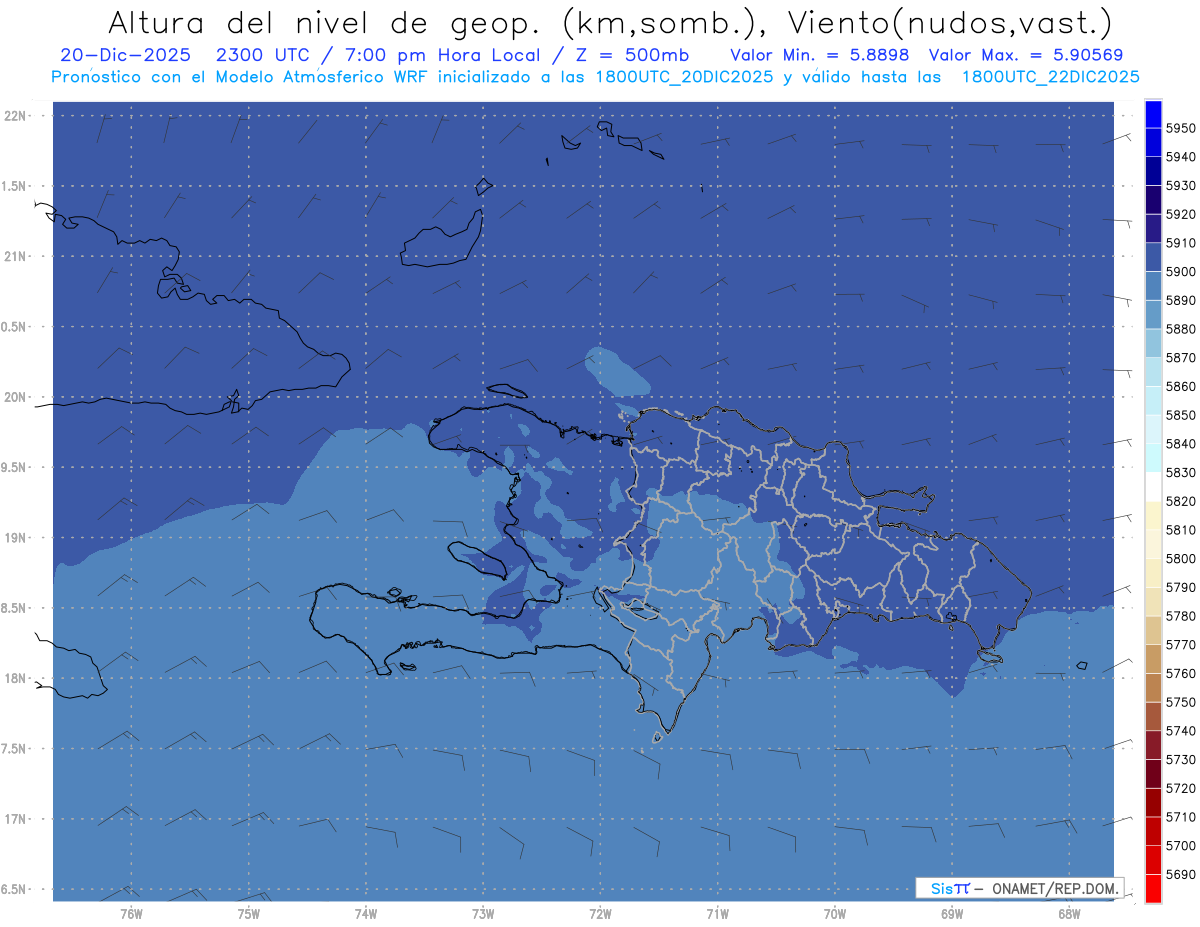Select the pale cyan swatch between 5850 and 5840

(x=1153, y=429)
